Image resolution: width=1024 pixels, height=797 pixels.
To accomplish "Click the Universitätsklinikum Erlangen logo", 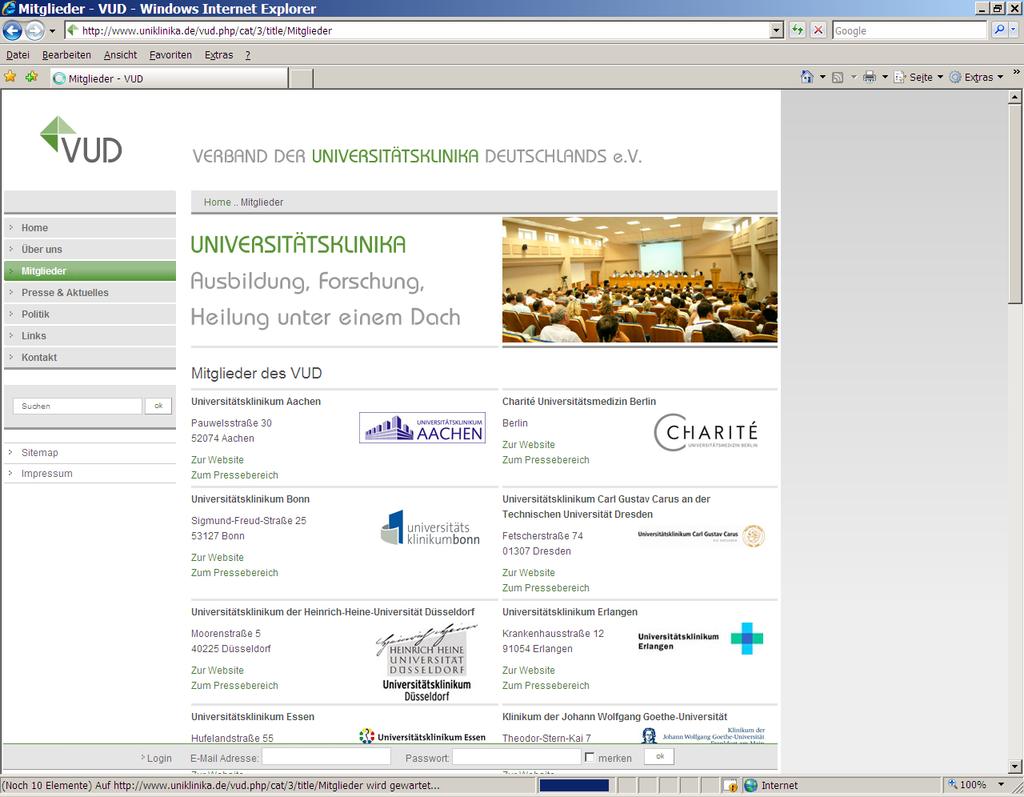I will [700, 639].
